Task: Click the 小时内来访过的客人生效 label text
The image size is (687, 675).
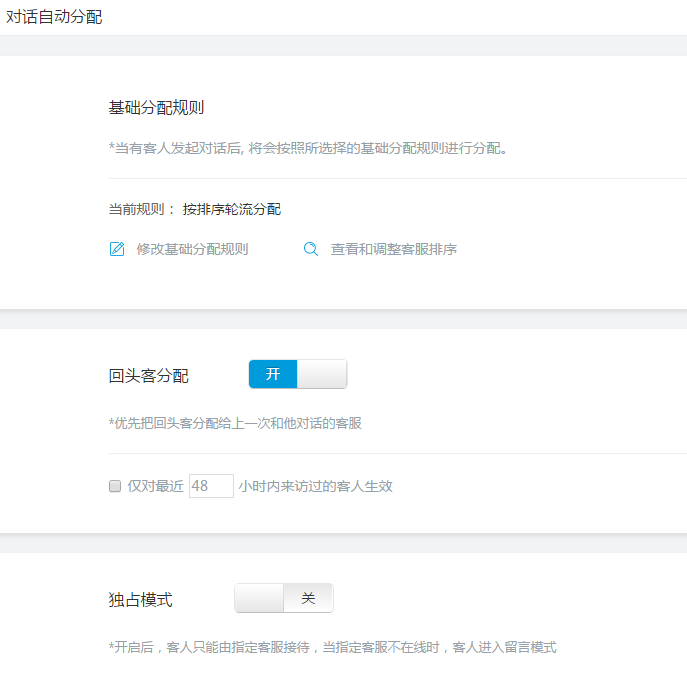Action: pos(315,486)
